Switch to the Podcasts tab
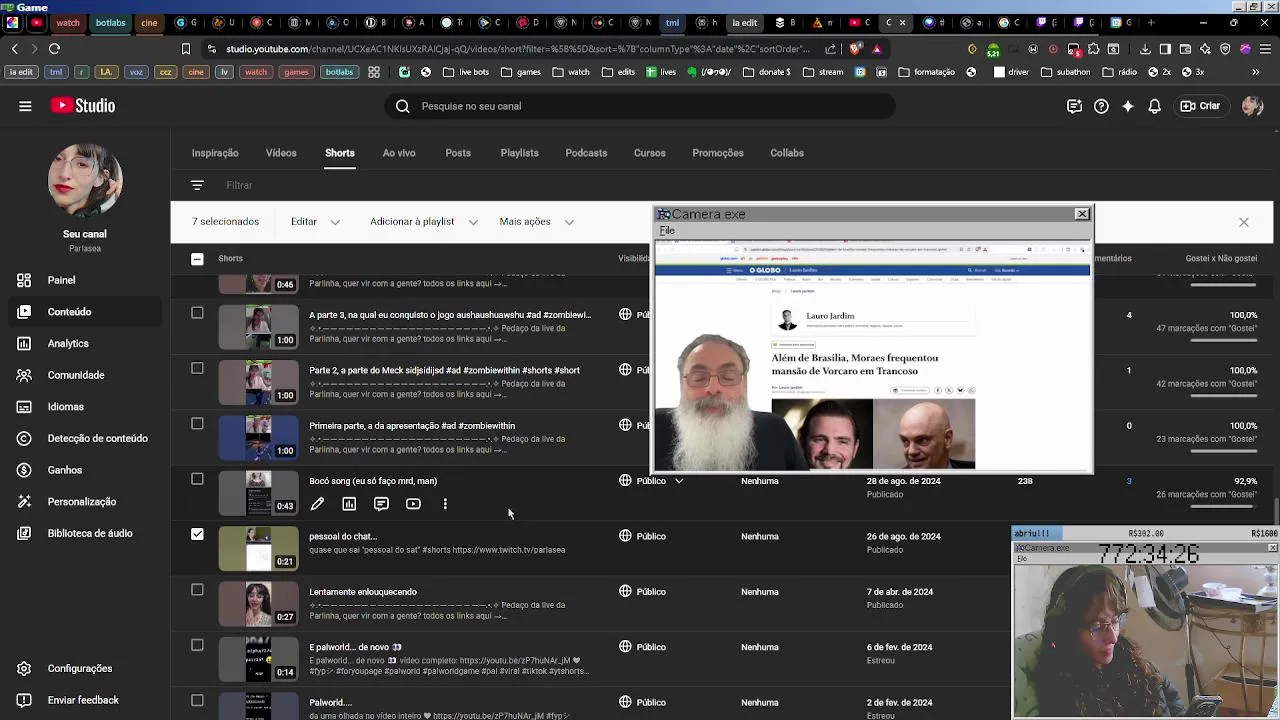 click(x=586, y=153)
